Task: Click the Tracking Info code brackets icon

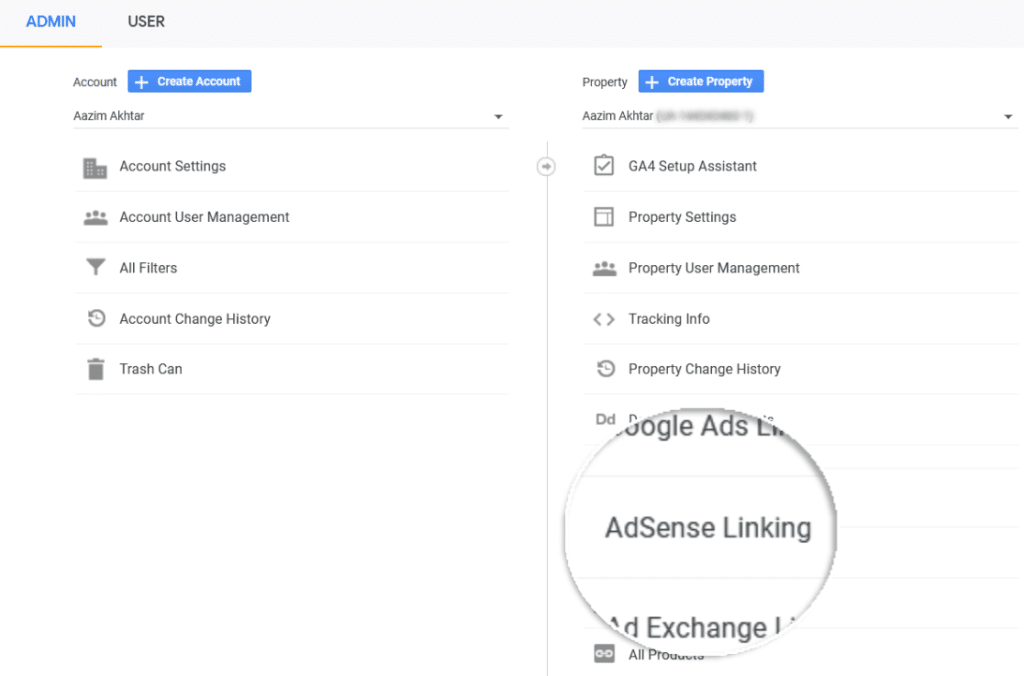Action: (604, 319)
